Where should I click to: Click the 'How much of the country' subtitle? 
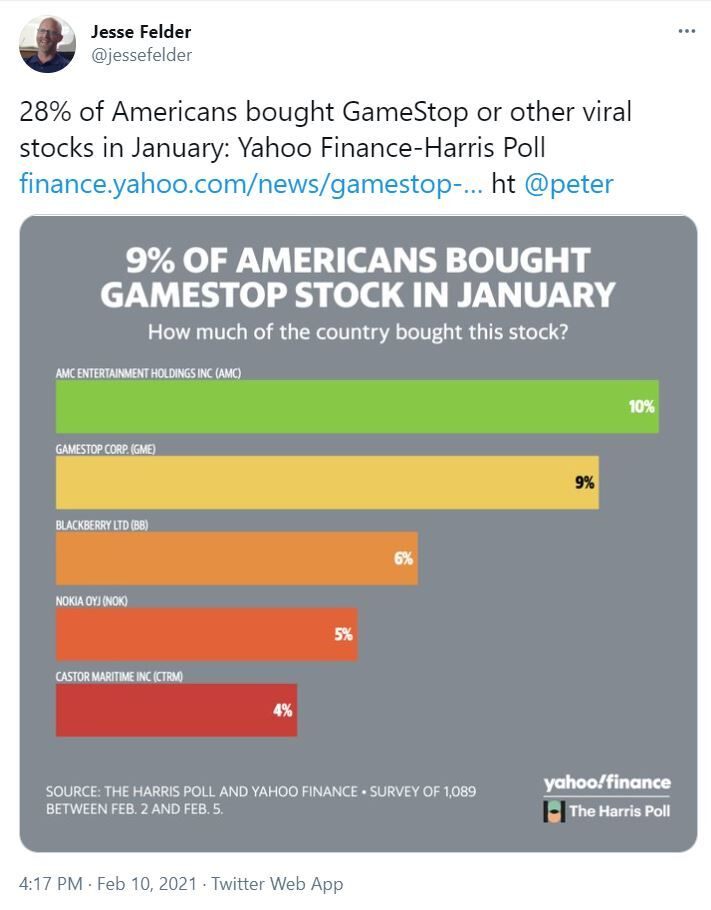[358, 332]
